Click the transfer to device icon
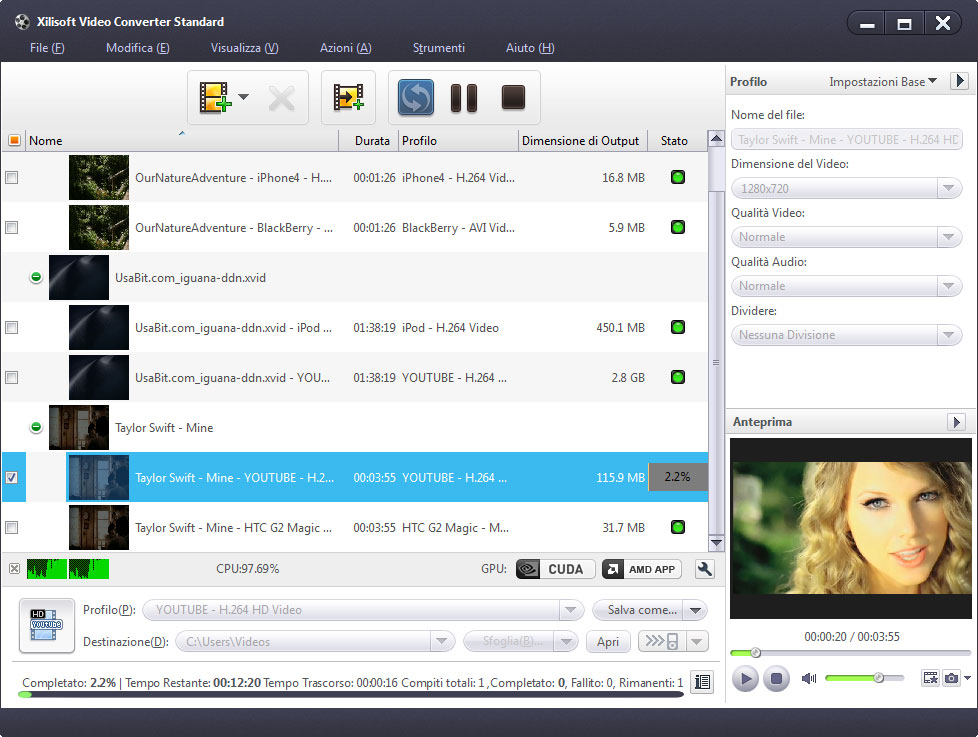 [x=662, y=641]
